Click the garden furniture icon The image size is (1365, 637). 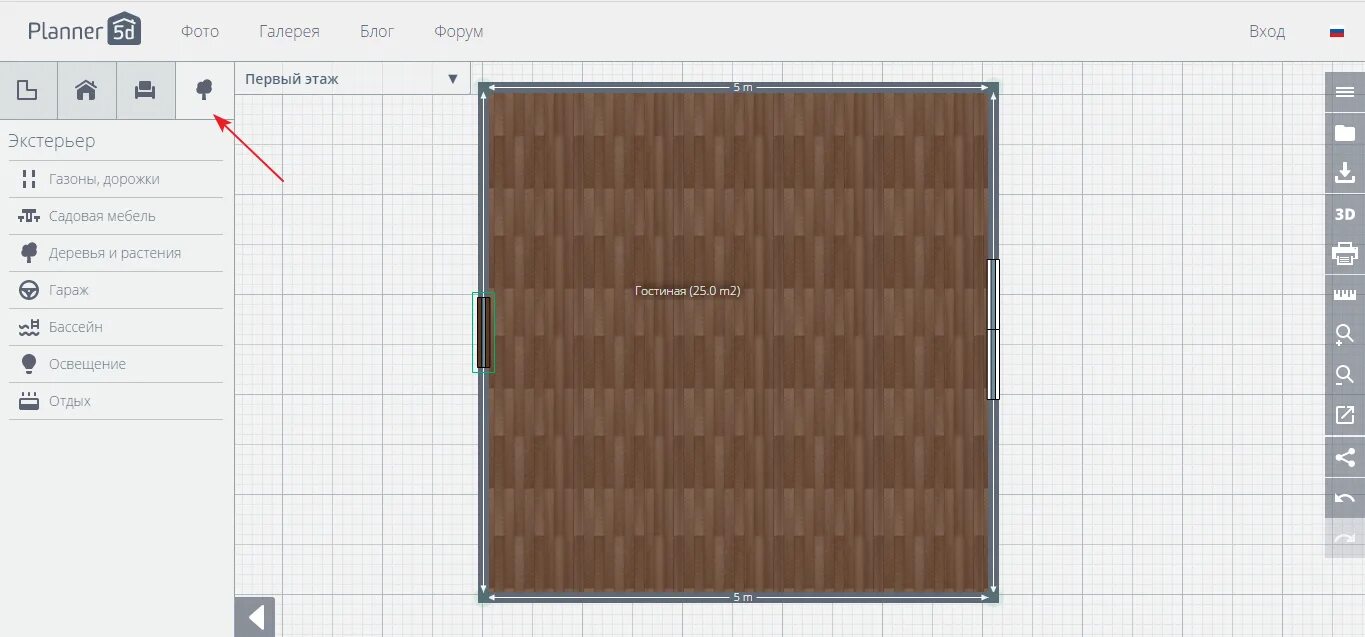pyautogui.click(x=29, y=216)
